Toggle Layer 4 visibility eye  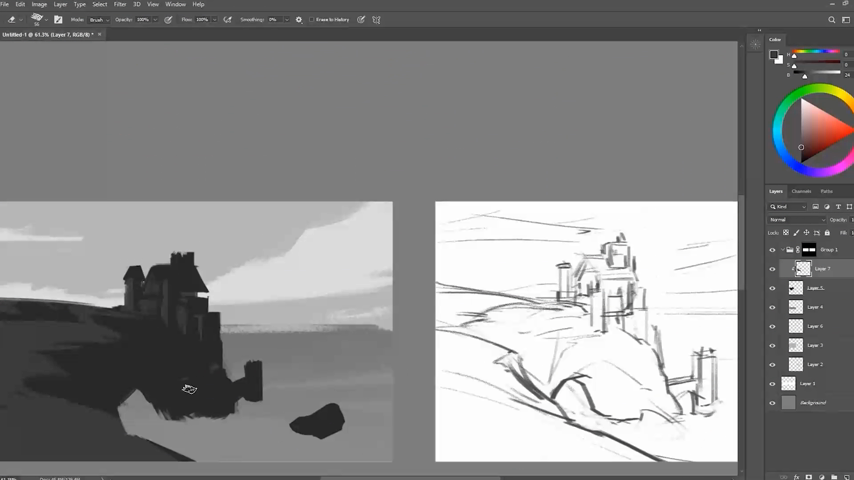772,307
